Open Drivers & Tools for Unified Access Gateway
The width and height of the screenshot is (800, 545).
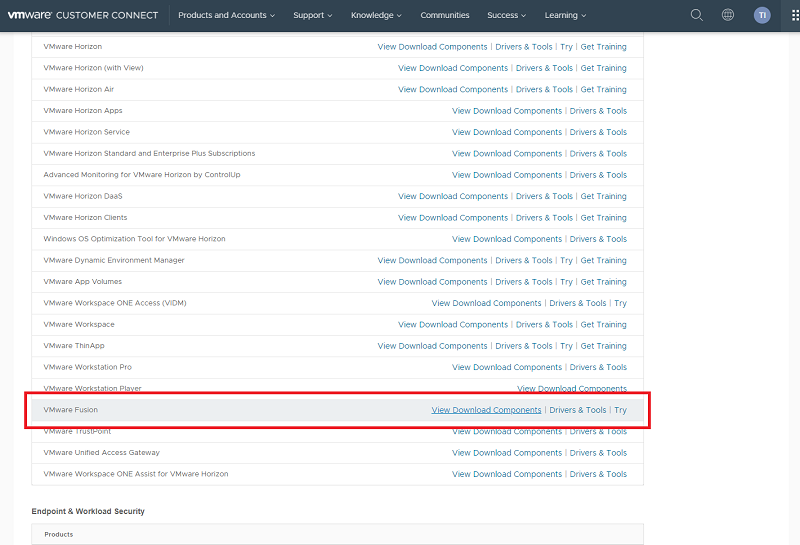click(598, 453)
